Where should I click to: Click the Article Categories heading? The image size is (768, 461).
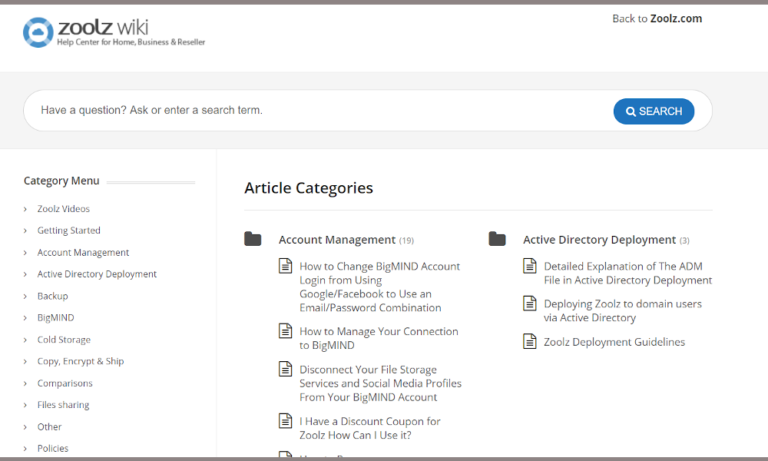[309, 188]
